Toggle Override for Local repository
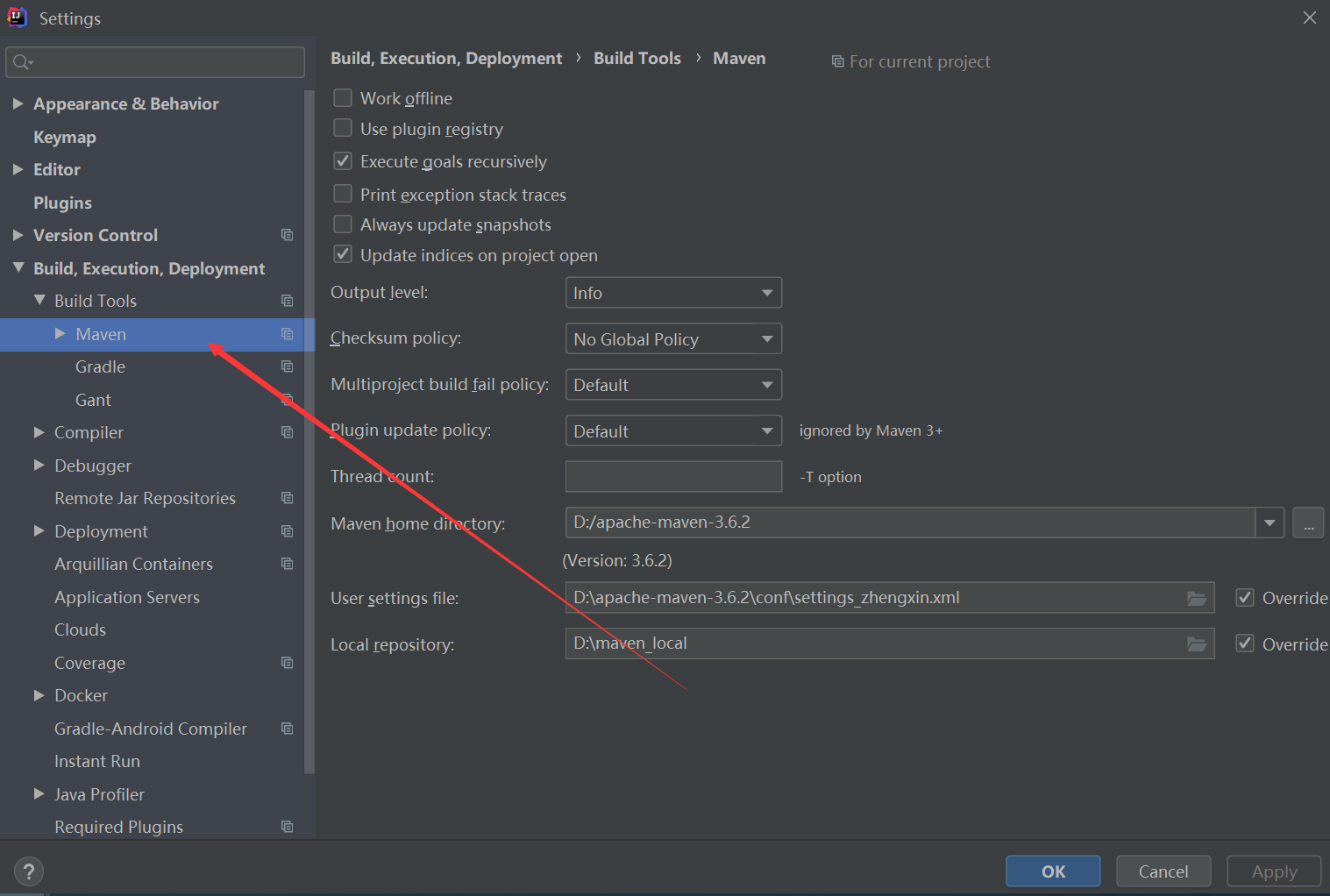 pyautogui.click(x=1244, y=644)
